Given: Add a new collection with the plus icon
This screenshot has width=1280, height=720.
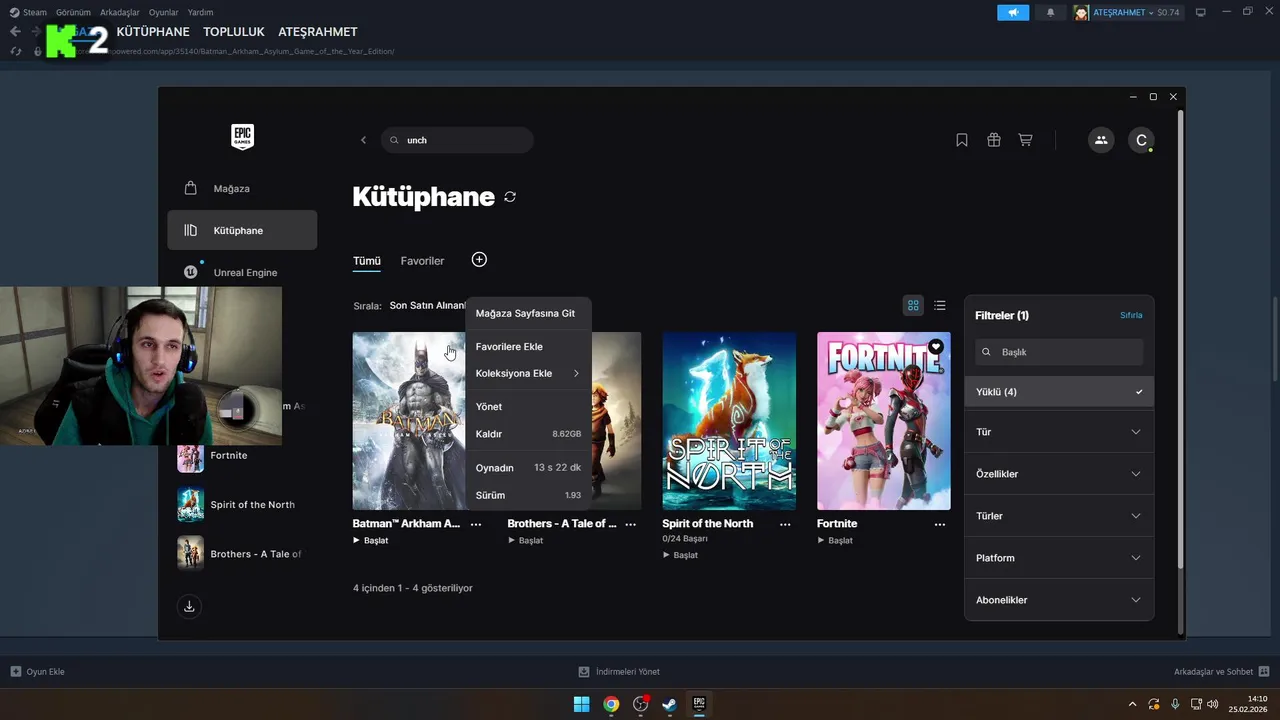Looking at the screenshot, I should tap(479, 260).
